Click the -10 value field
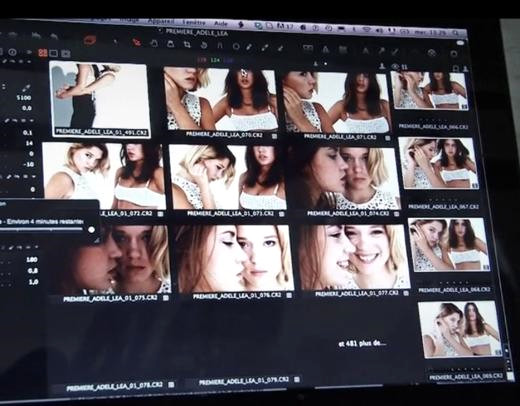This screenshot has height=406, width=520. click(29, 165)
